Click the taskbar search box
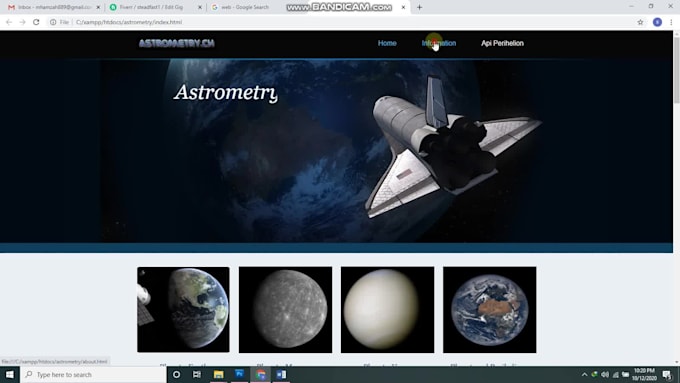 point(93,374)
